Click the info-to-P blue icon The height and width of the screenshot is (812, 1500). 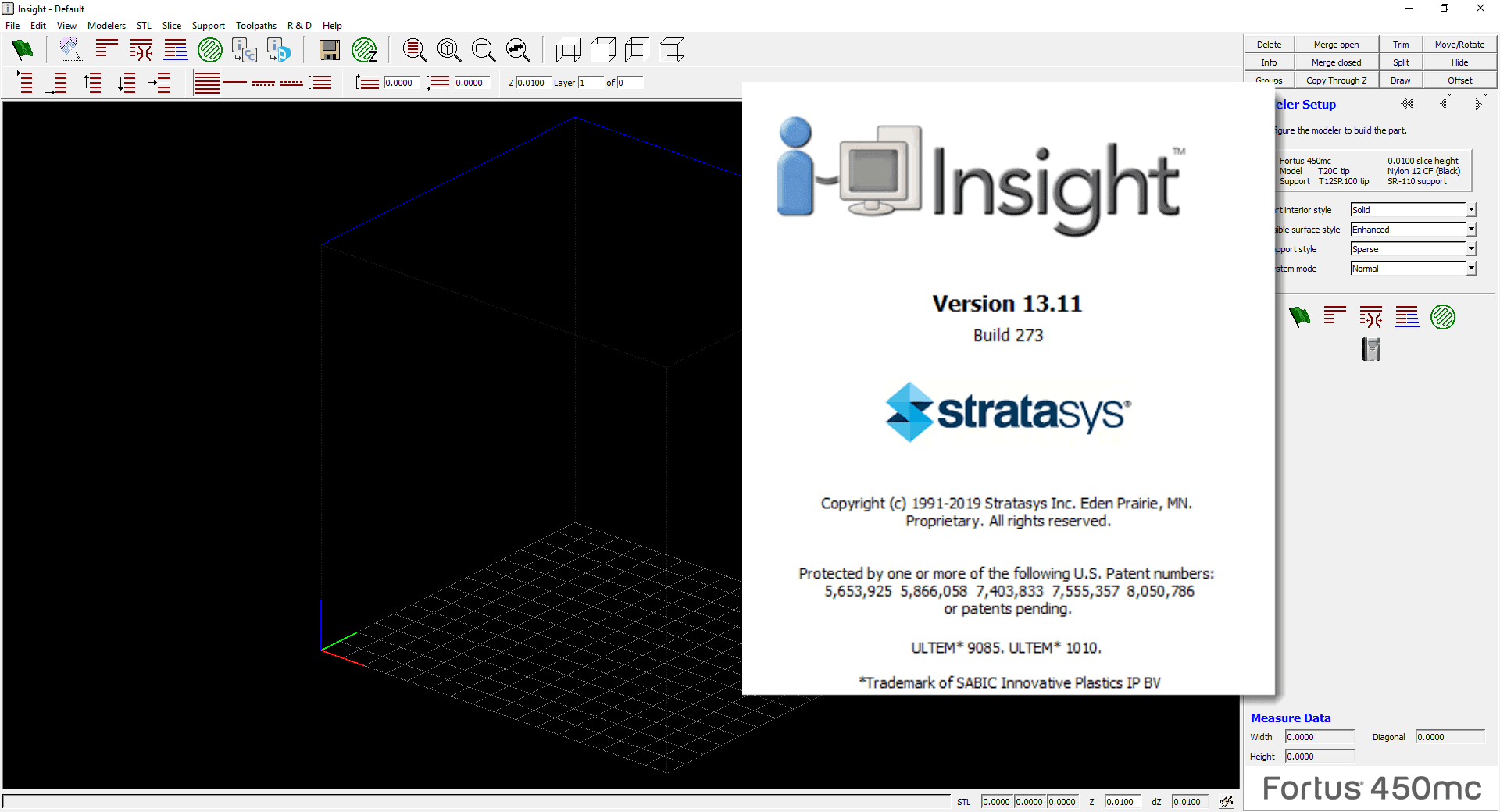click(279, 50)
